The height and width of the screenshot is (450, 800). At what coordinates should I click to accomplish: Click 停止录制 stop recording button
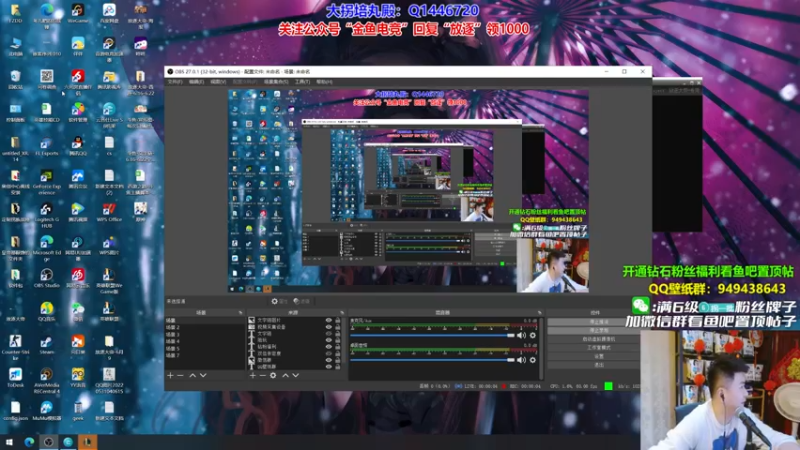598,331
